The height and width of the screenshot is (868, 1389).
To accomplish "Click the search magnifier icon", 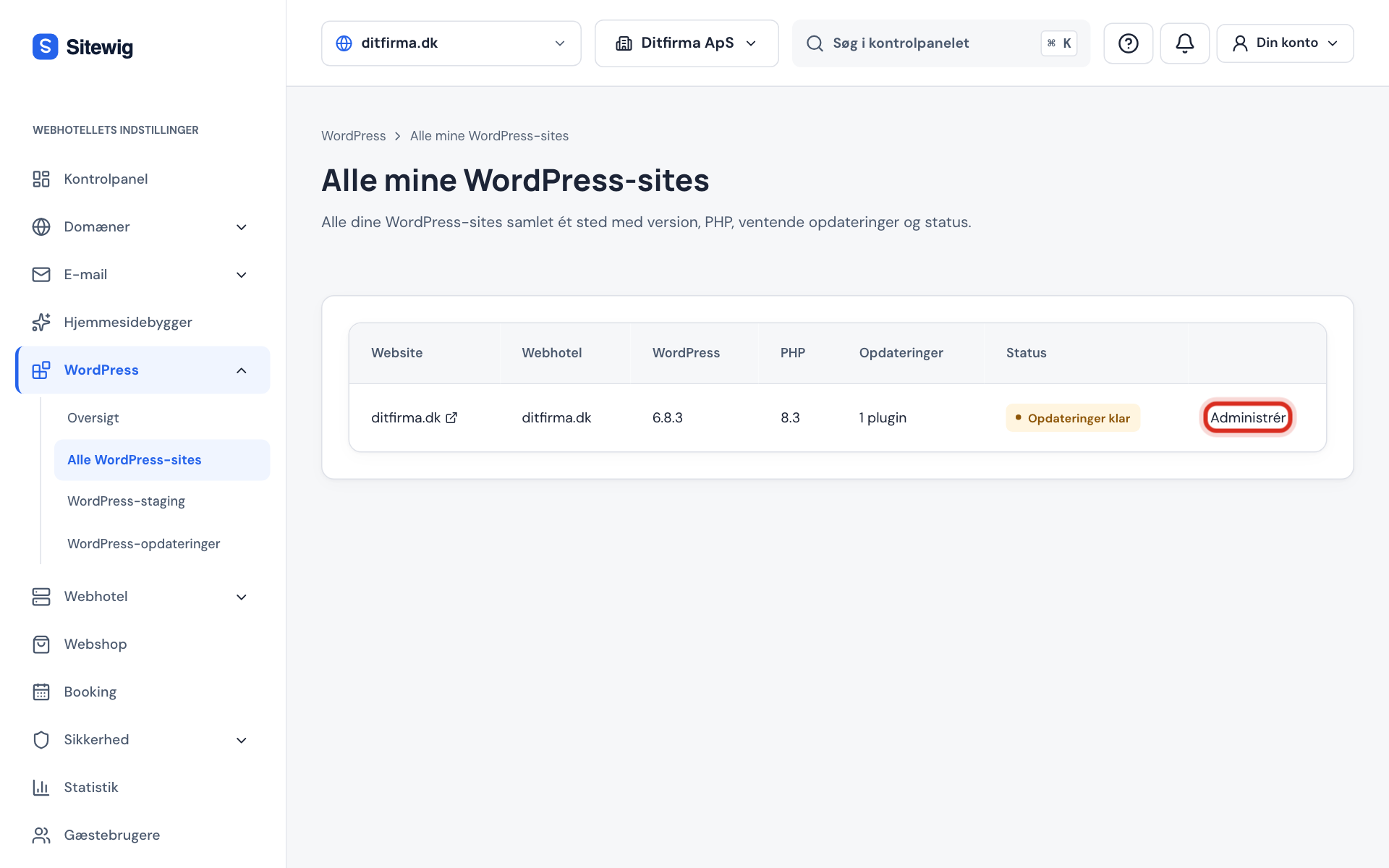I will (815, 43).
